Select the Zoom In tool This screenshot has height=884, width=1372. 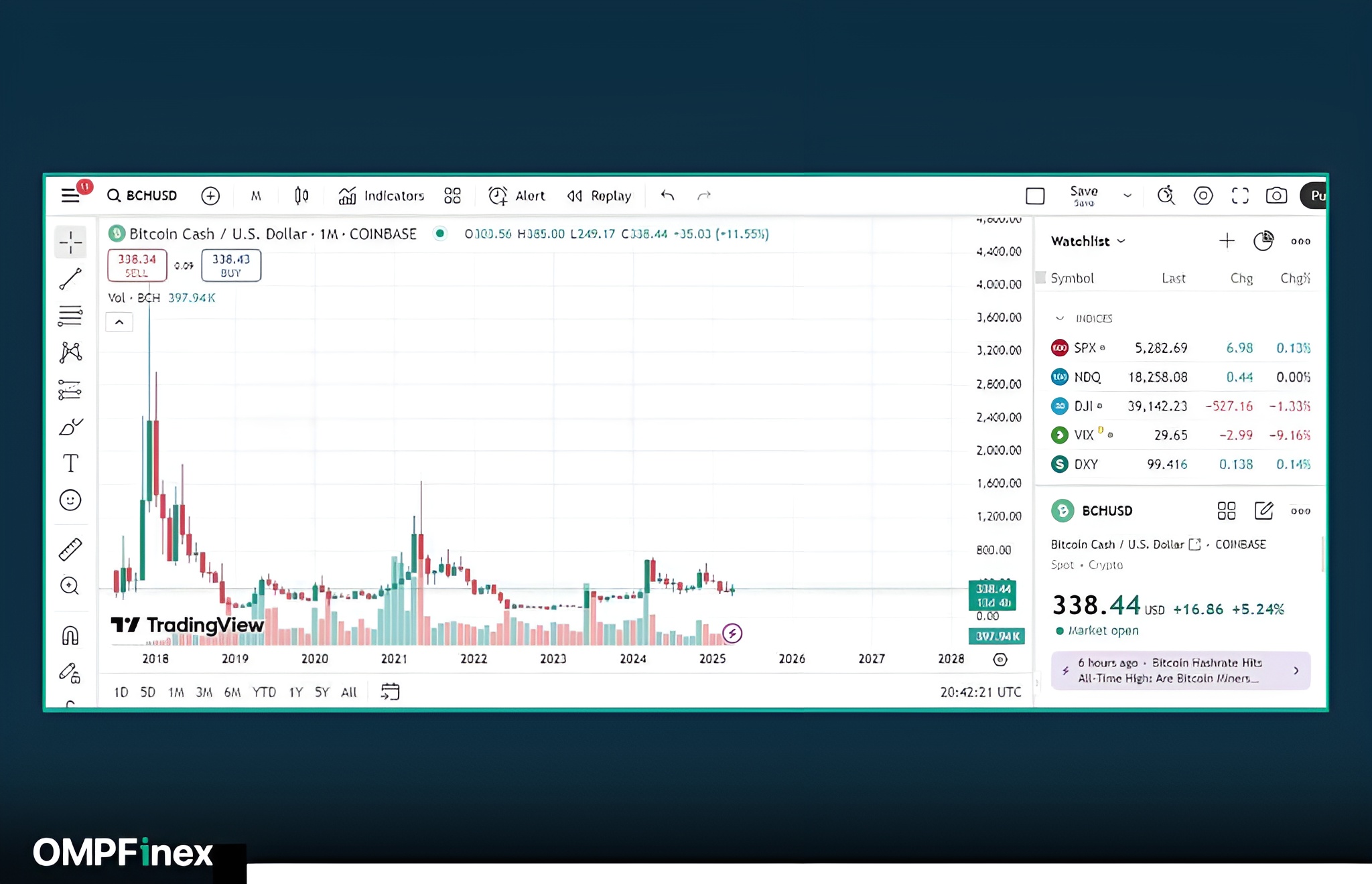coord(70,587)
